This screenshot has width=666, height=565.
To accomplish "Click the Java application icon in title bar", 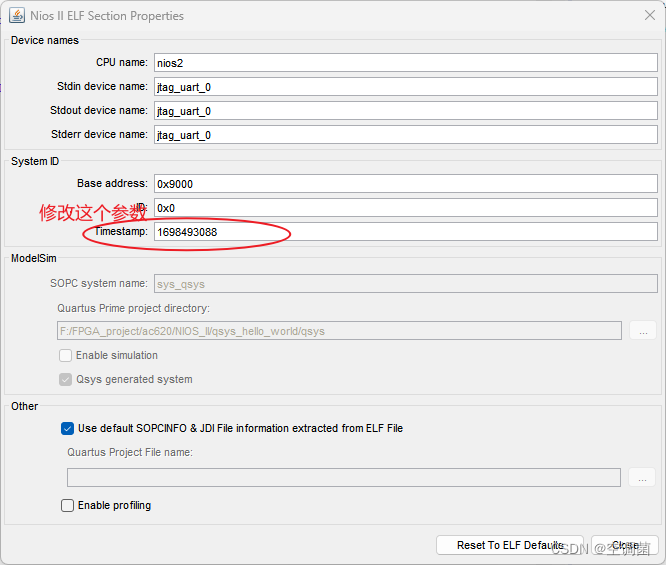I will click(17, 16).
